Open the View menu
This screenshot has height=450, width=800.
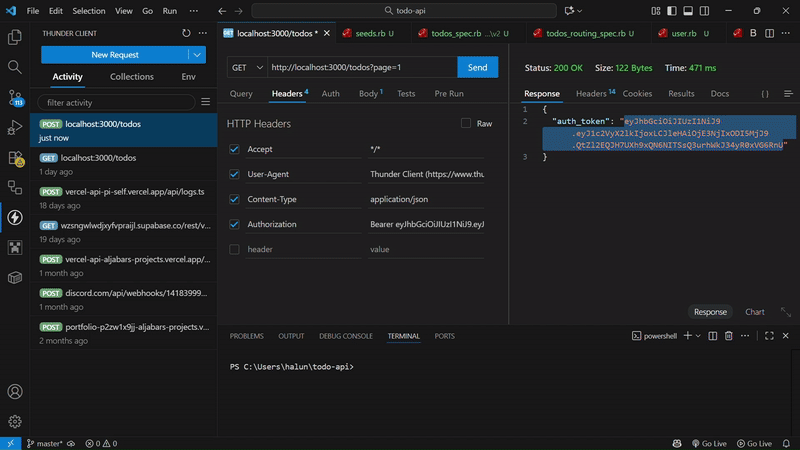[123, 11]
